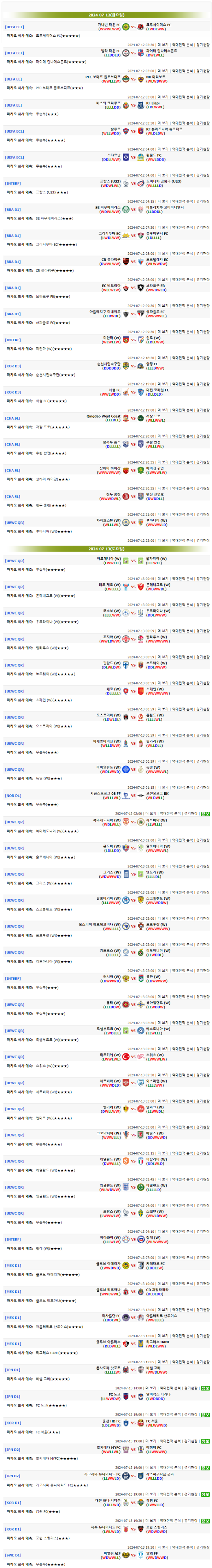Click the 정보 badge on the 2024-07-13 14:00 row
The width and height of the screenshot is (212, 1568).
[x=205, y=1388]
